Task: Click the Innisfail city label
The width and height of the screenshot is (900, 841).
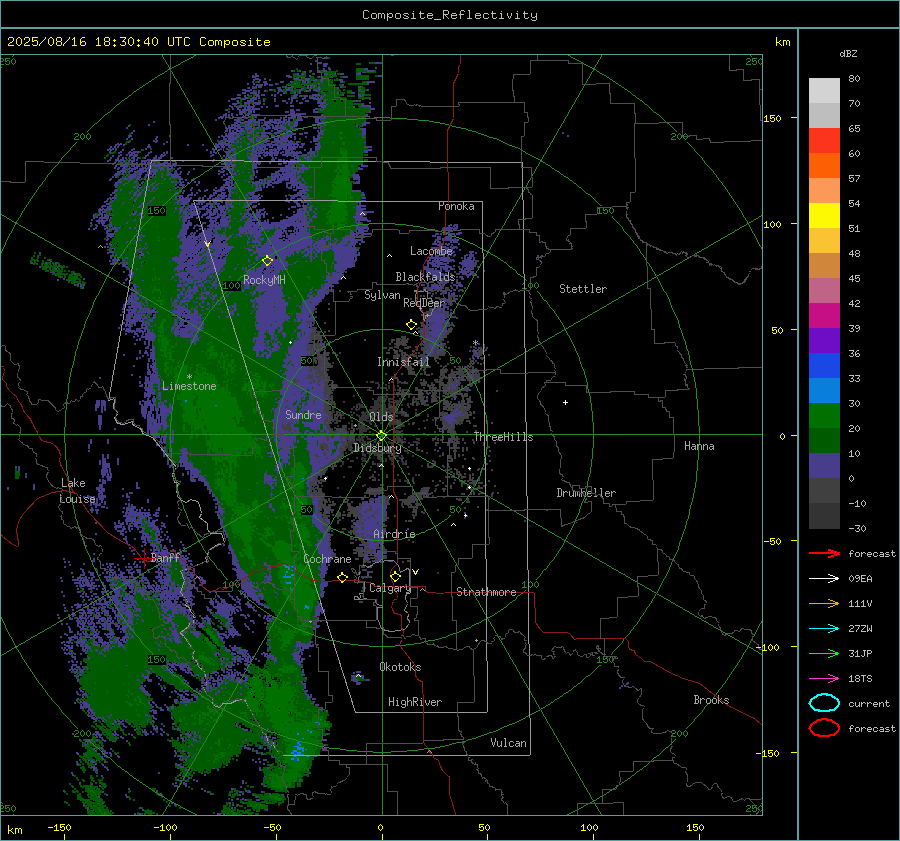Action: 404,362
